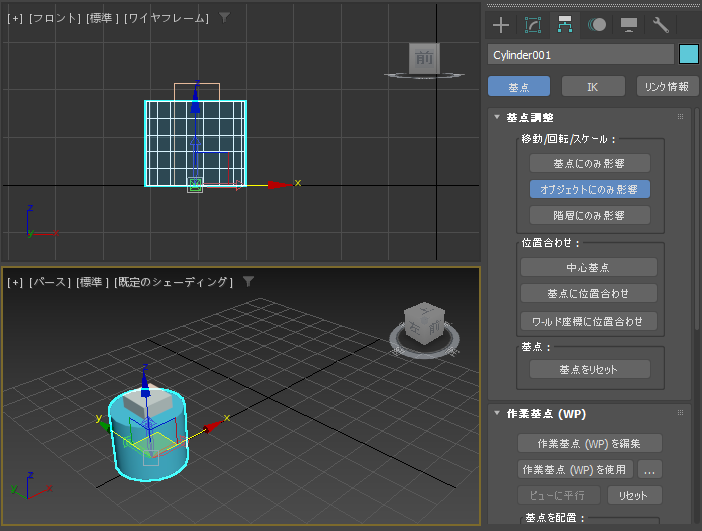The height and width of the screenshot is (531, 702).
Task: Open the Modify command panel tab
Action: [x=533, y=25]
